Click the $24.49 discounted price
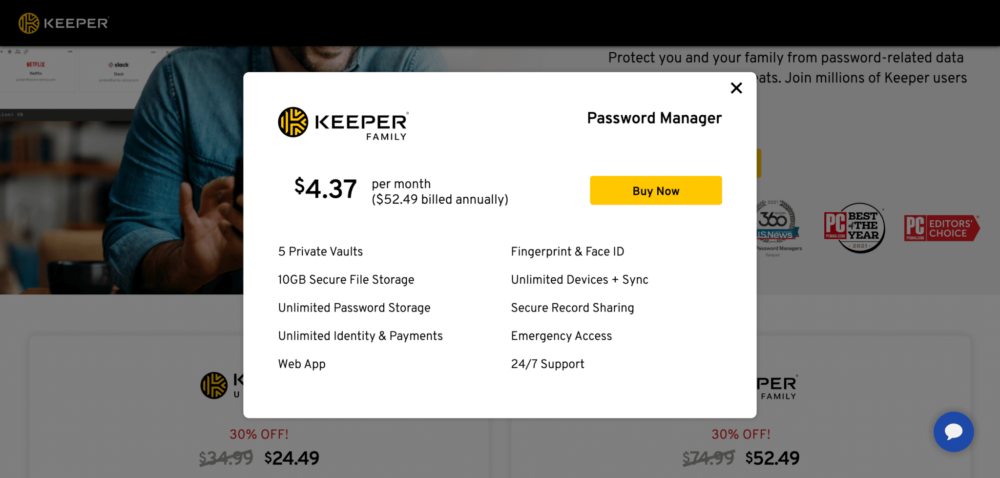1000x478 pixels. click(291, 458)
